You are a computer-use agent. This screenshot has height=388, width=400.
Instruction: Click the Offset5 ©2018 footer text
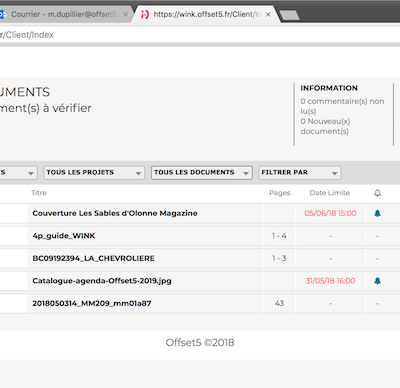[200, 342]
